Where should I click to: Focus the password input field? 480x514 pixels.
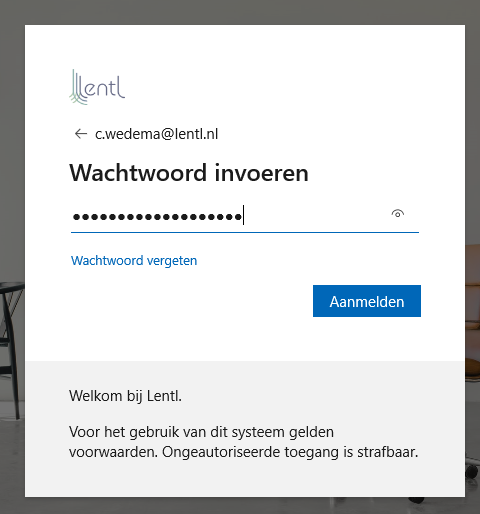(x=245, y=216)
